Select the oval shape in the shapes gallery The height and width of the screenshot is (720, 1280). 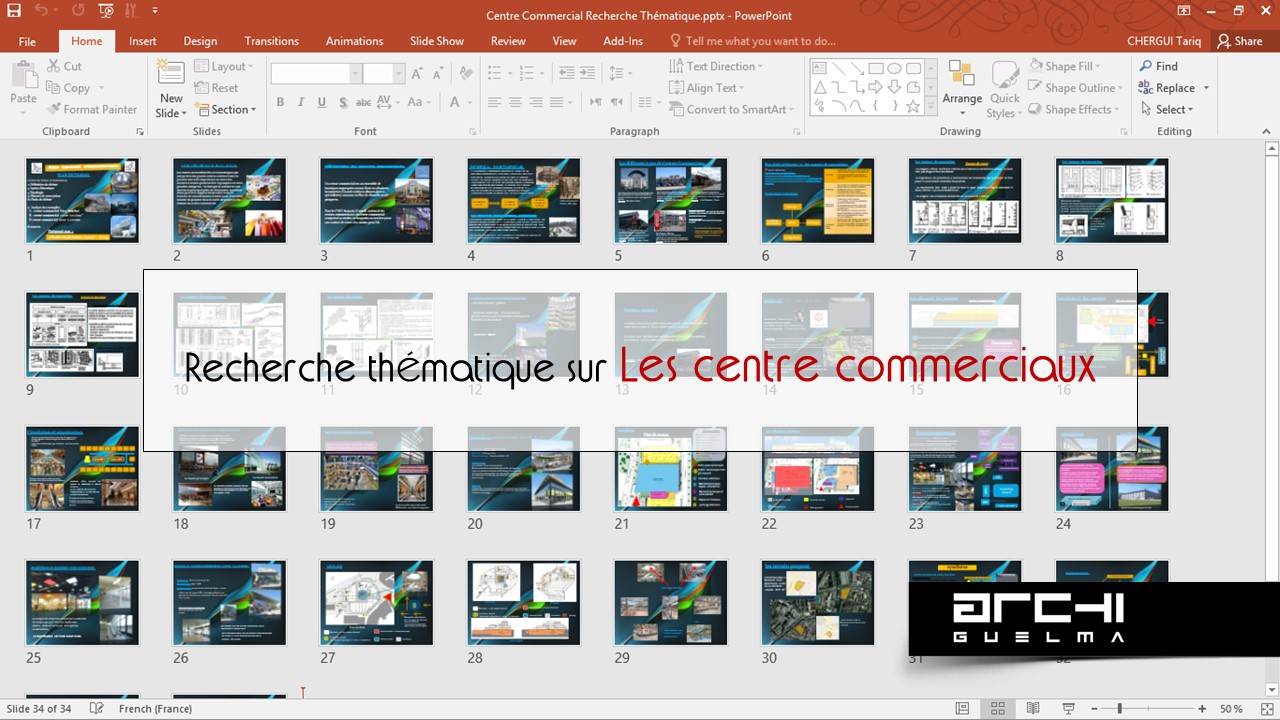pyautogui.click(x=894, y=68)
